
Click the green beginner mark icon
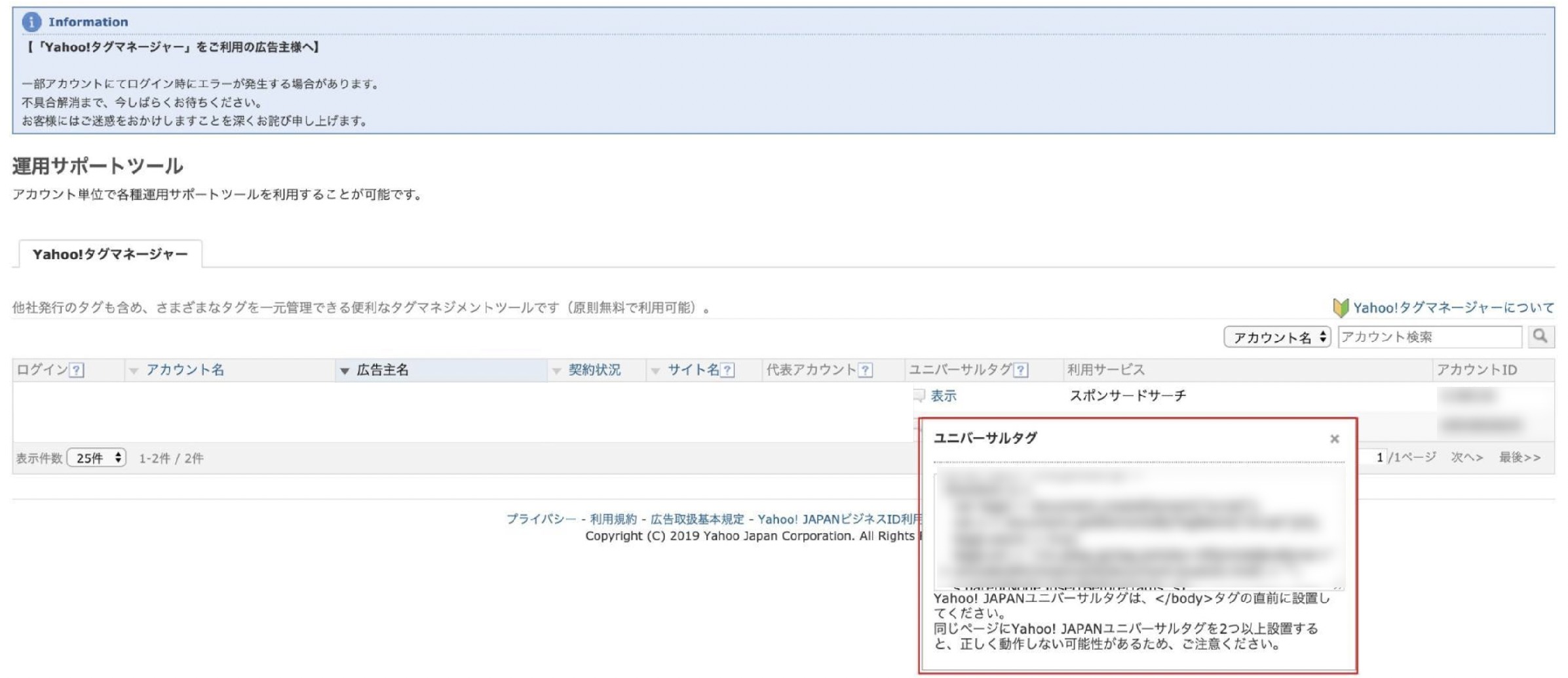(1341, 308)
